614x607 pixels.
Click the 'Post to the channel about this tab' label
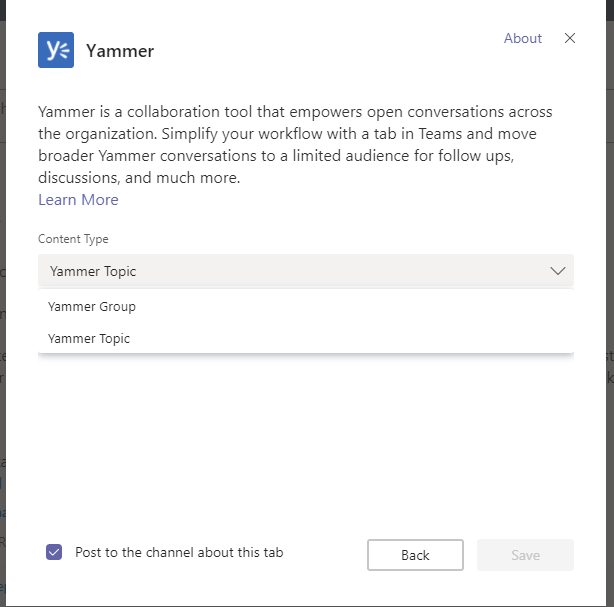click(x=179, y=552)
